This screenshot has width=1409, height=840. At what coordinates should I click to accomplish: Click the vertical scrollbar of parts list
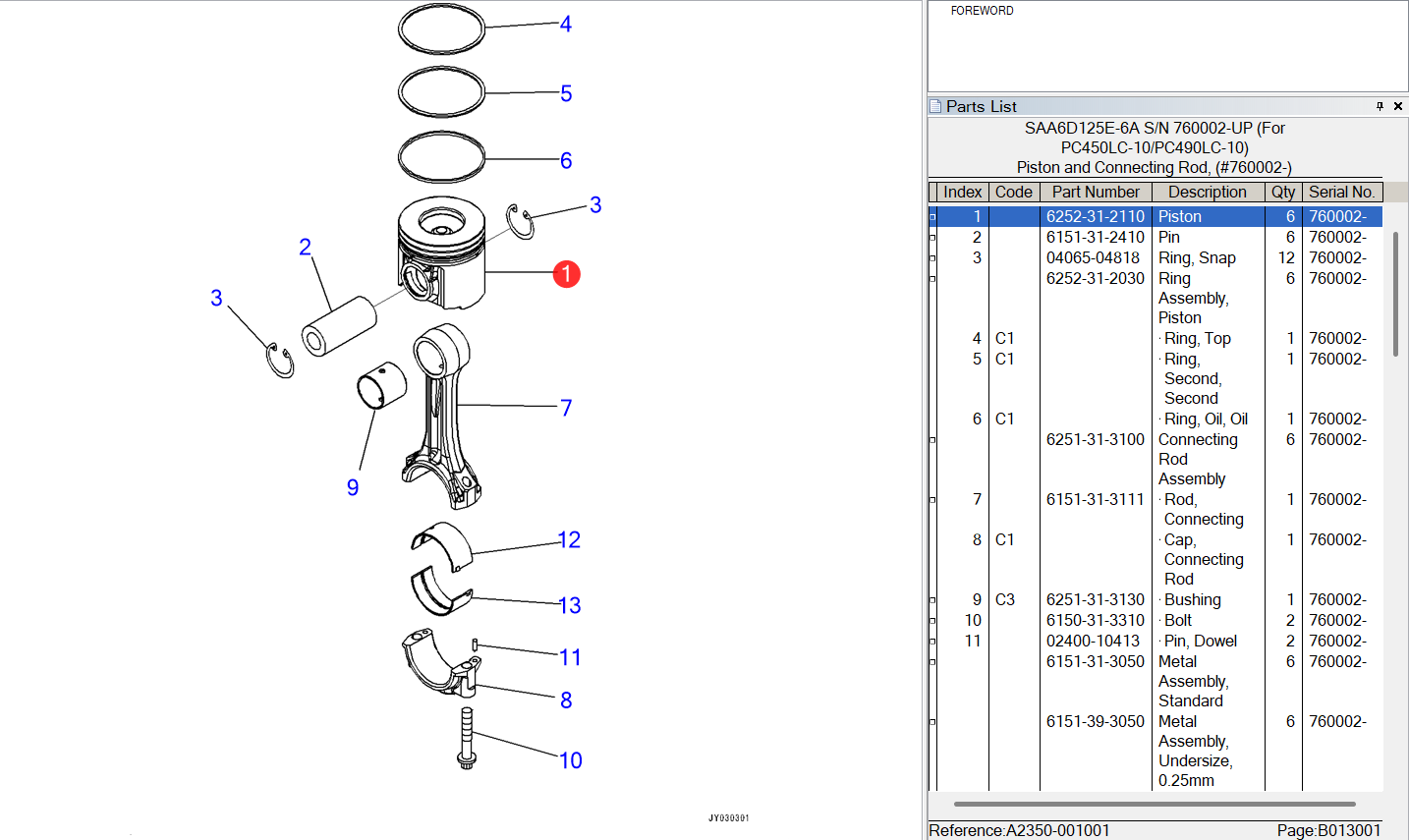(1394, 295)
